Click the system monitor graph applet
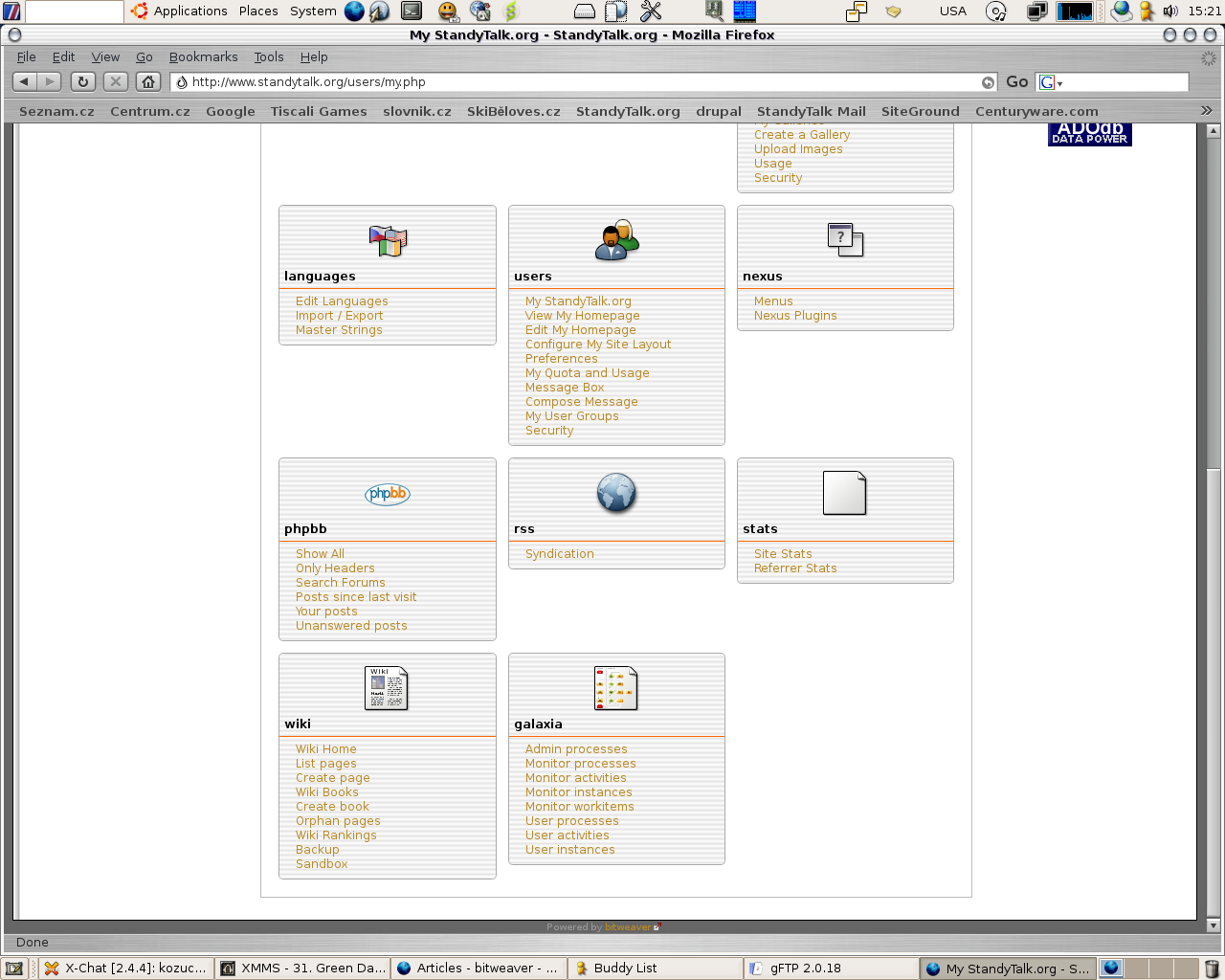 point(1075,11)
